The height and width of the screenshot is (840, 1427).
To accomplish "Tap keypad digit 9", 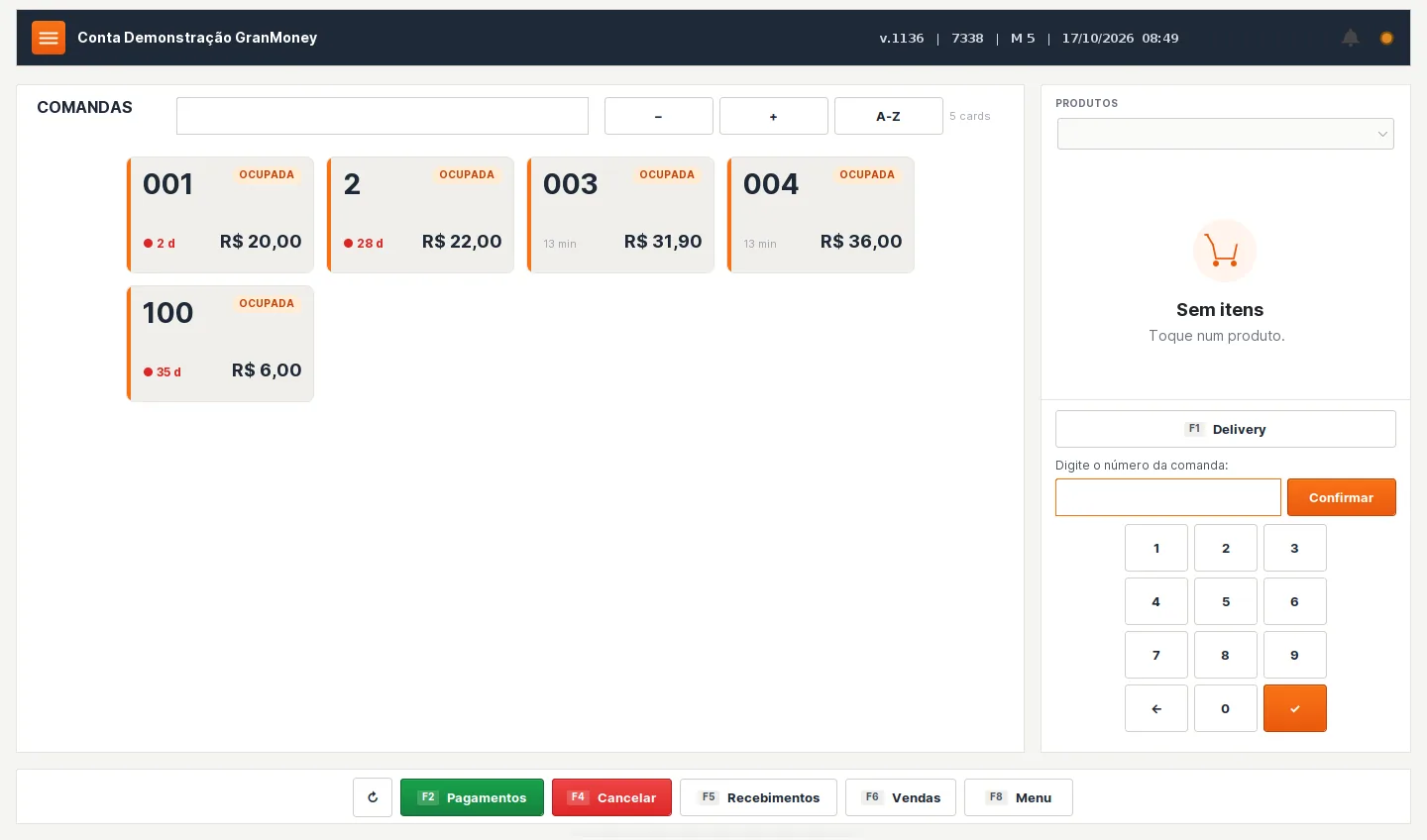I will point(1295,655).
